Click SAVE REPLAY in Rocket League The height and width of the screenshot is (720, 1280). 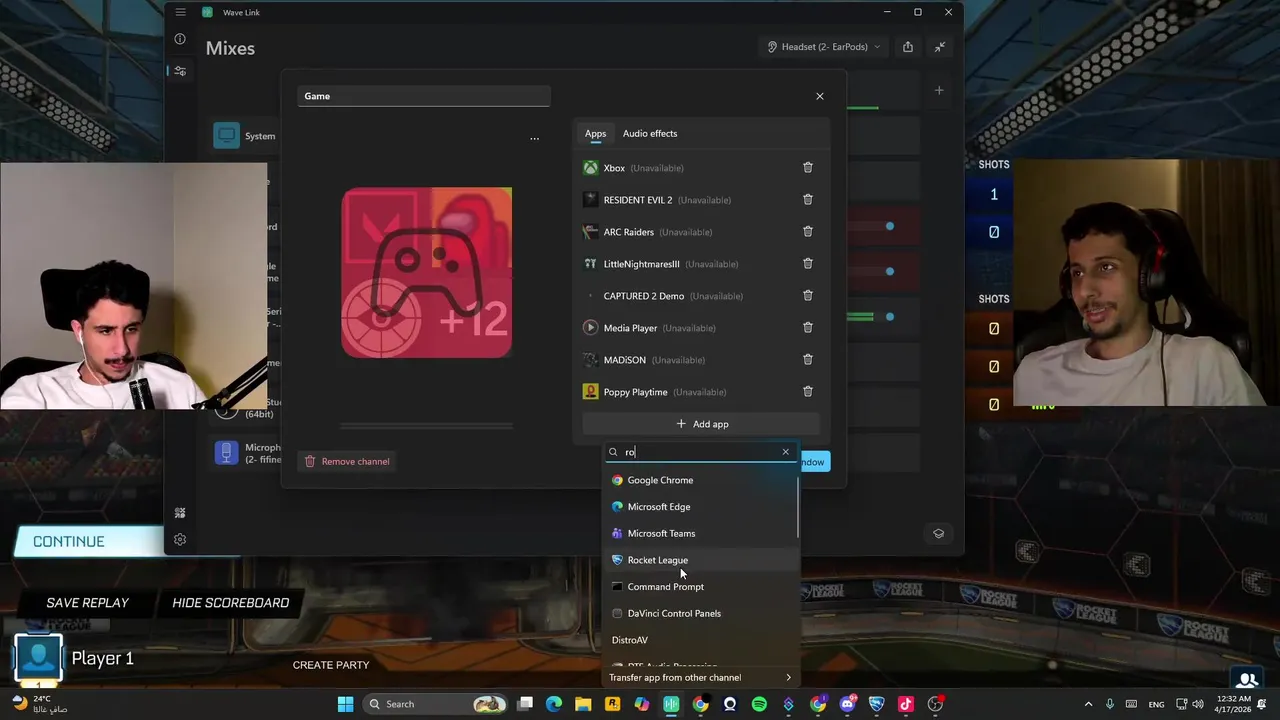pyautogui.click(x=88, y=603)
